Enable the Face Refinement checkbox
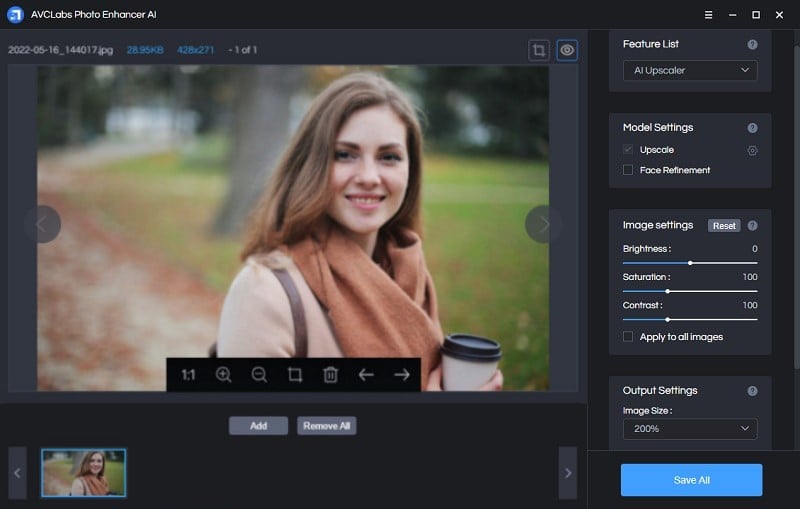 [x=628, y=170]
